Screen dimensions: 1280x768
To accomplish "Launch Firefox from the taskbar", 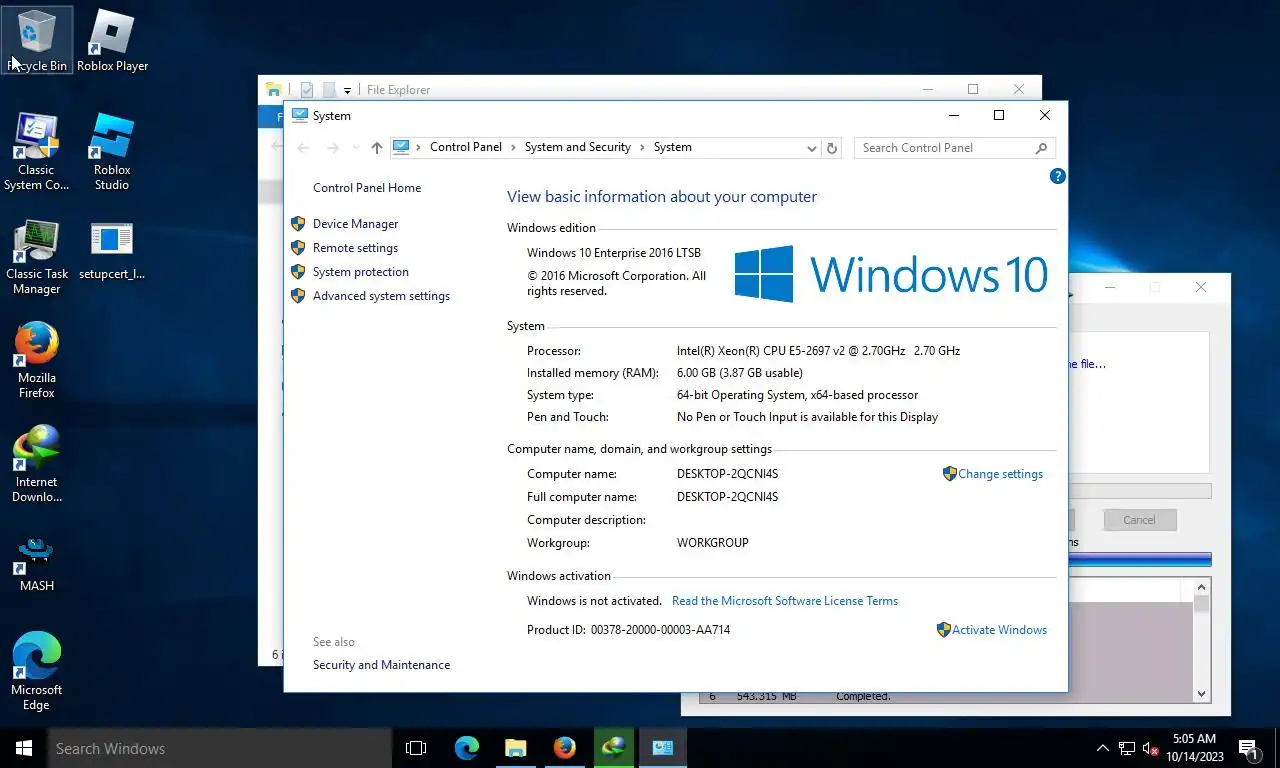I will 564,748.
